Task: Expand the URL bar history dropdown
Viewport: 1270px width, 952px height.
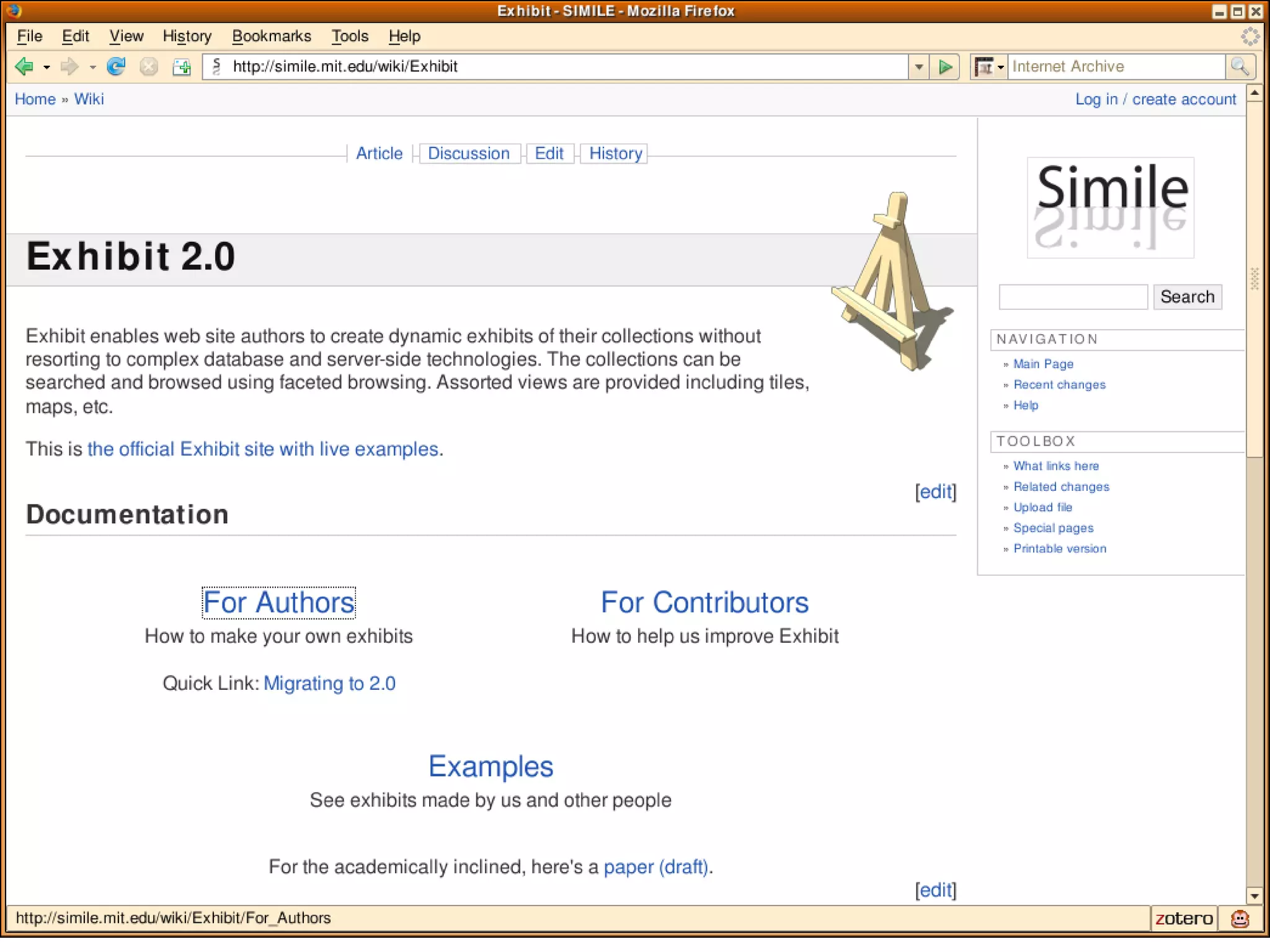Action: 919,67
